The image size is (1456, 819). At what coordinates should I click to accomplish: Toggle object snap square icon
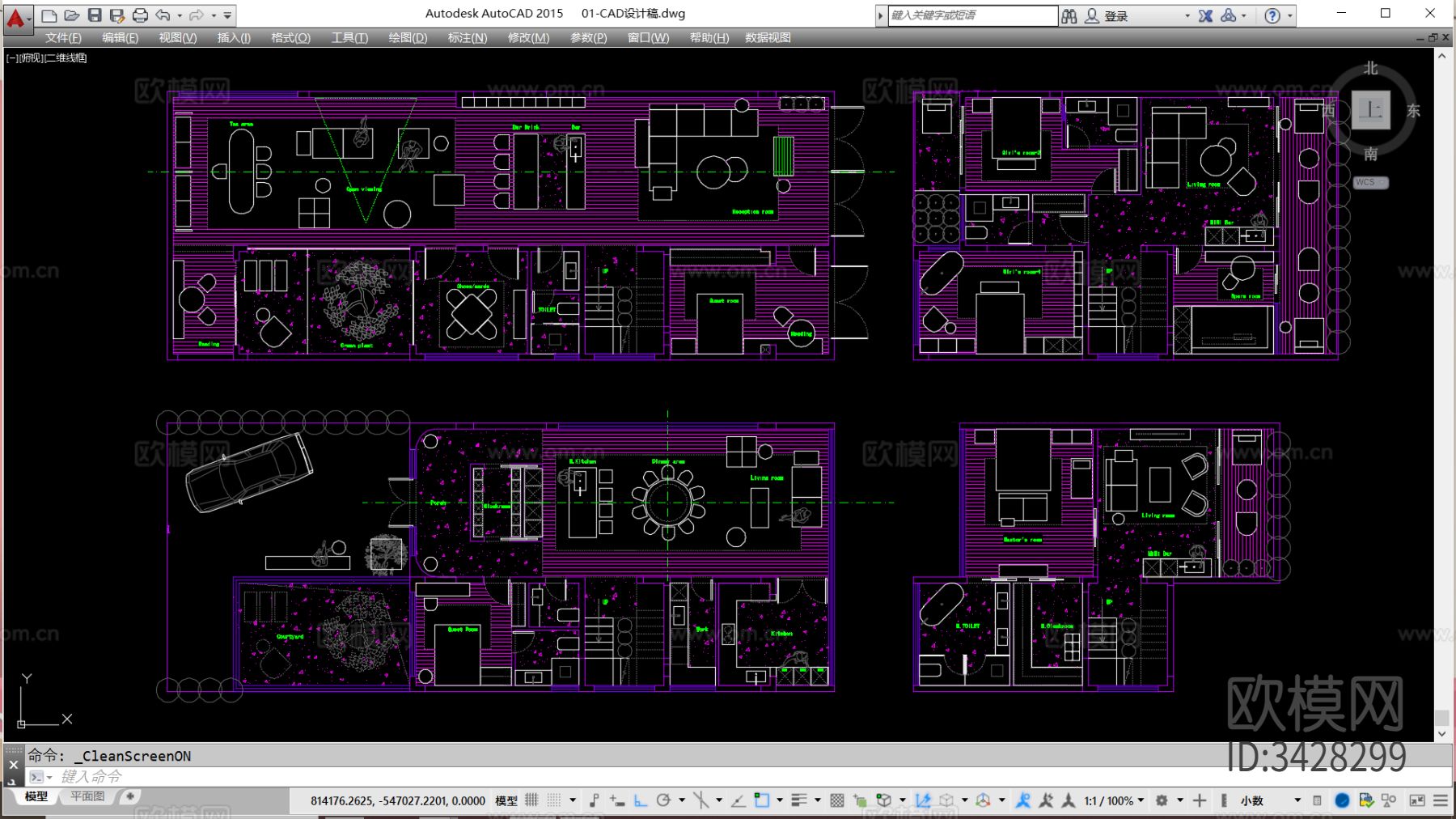pyautogui.click(x=761, y=800)
